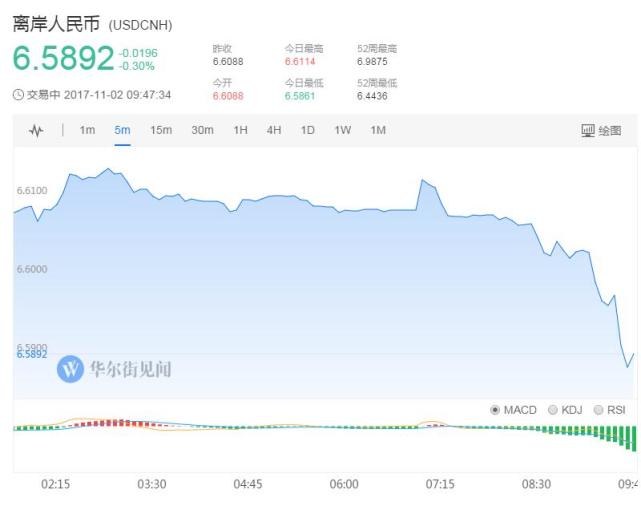Select the 4H timeframe tab
Viewport: 641px width, 506px height.
pos(274,130)
